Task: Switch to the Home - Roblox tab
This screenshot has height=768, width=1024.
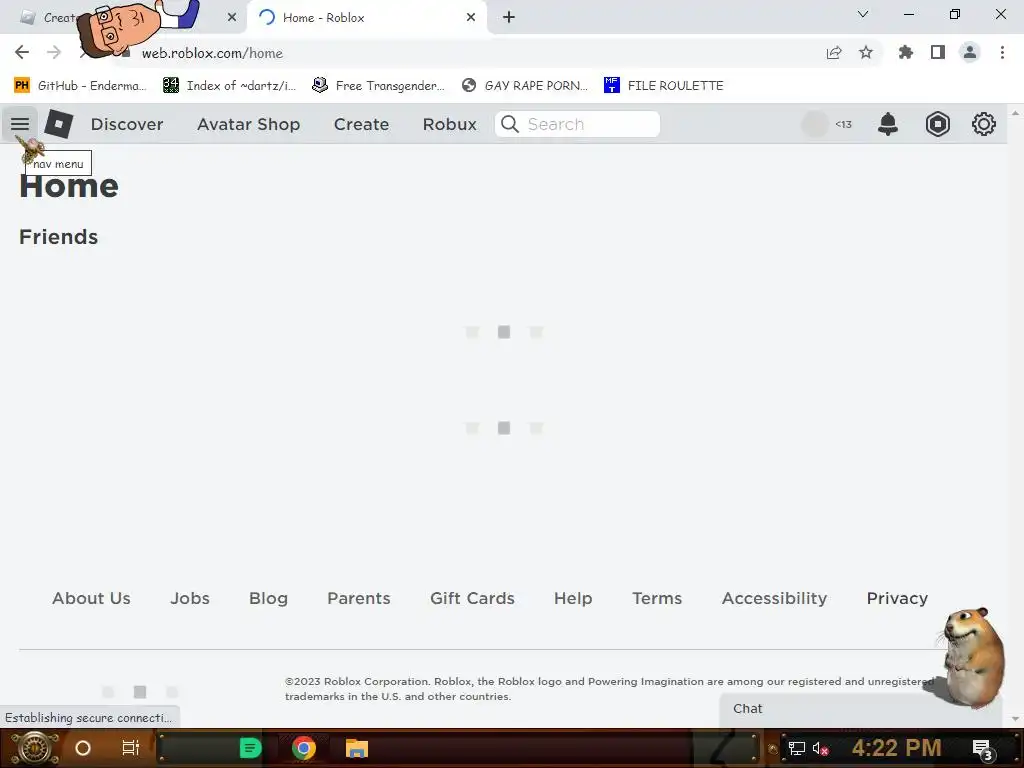Action: pyautogui.click(x=367, y=18)
